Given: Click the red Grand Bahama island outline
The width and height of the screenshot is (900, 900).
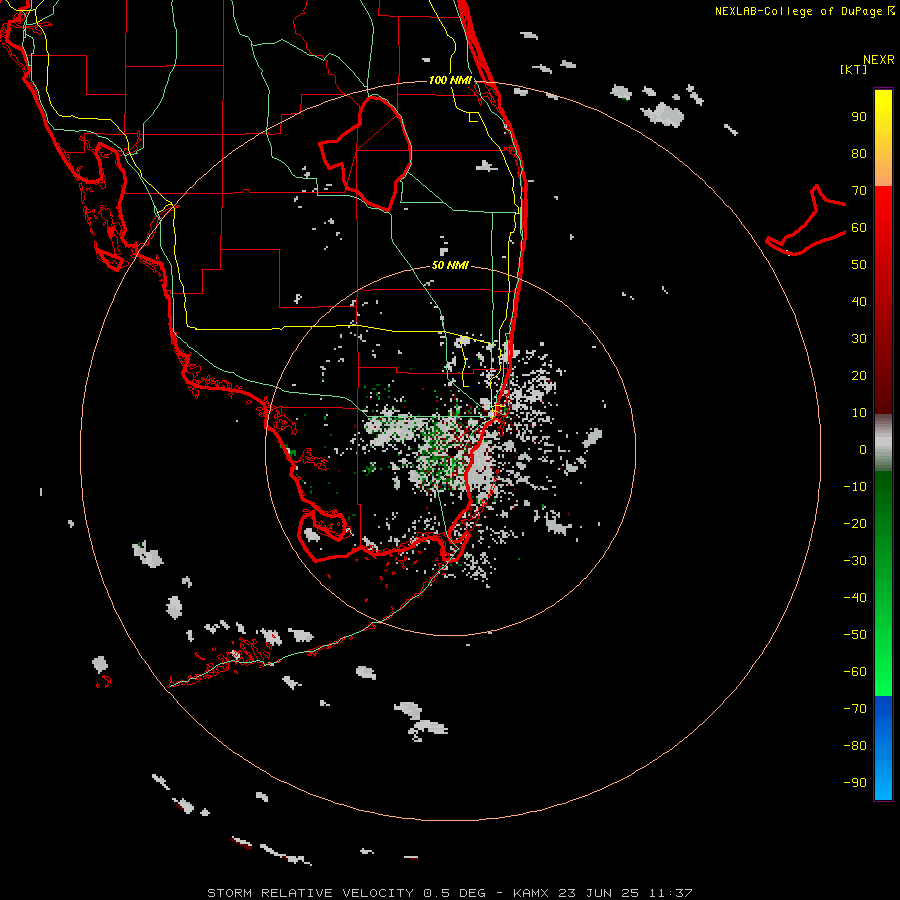Looking at the screenshot, I should click(806, 221).
